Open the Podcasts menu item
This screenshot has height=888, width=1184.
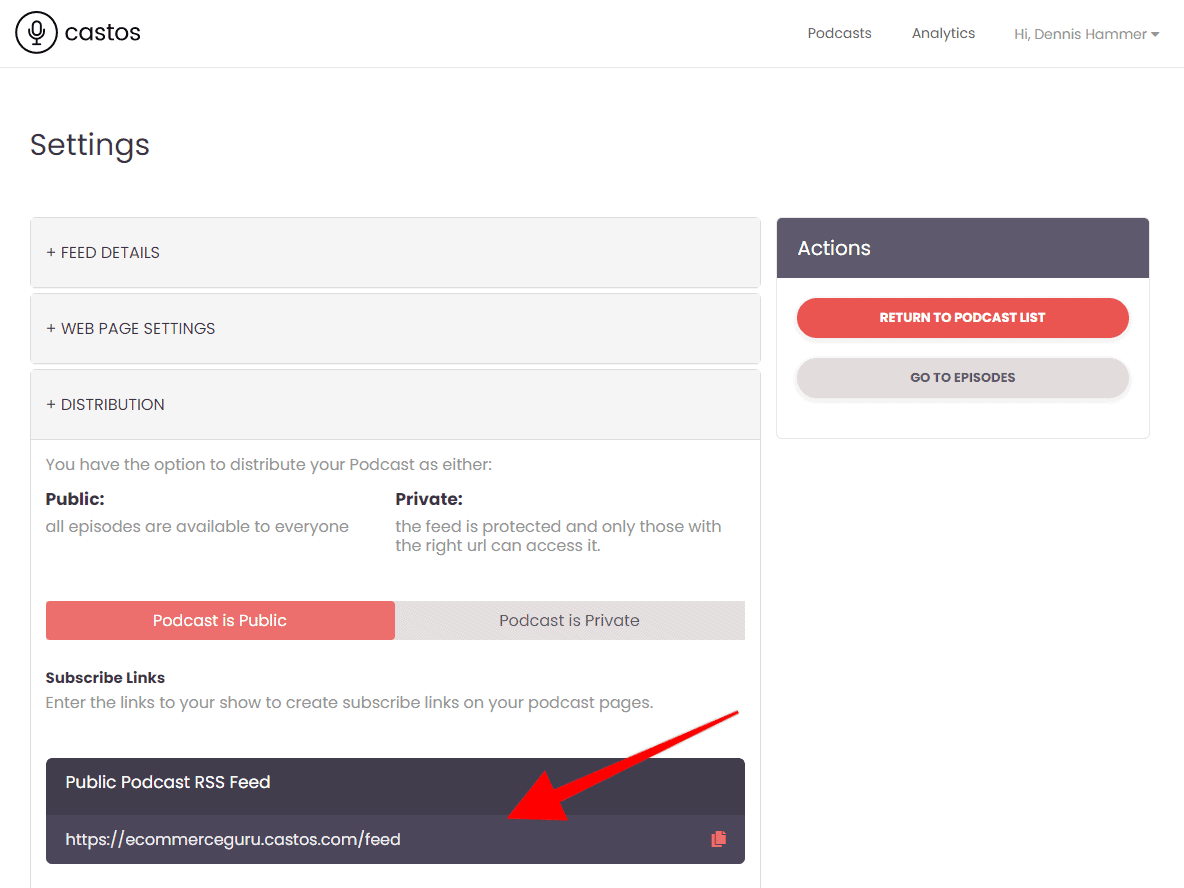pos(839,33)
